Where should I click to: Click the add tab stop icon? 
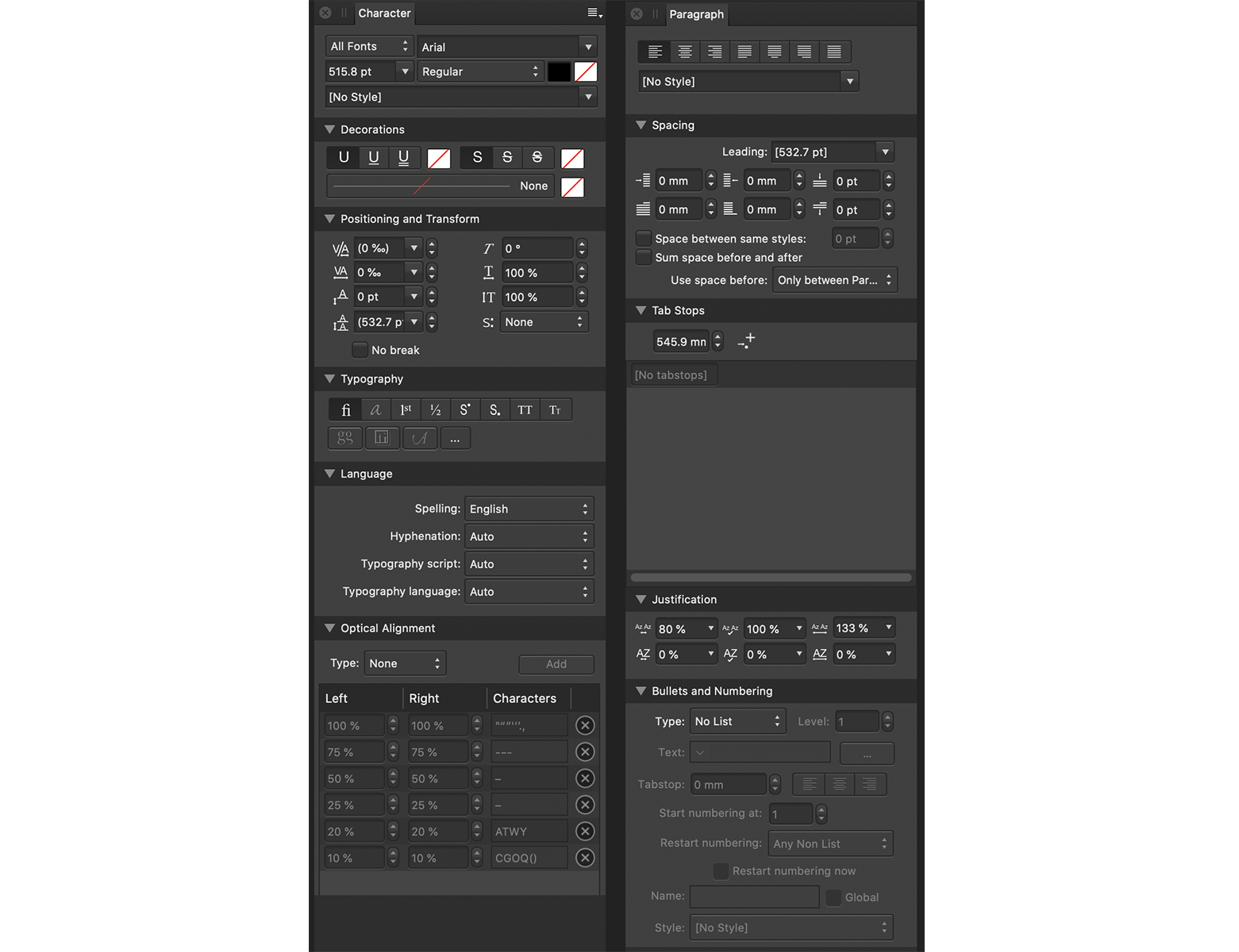(746, 340)
